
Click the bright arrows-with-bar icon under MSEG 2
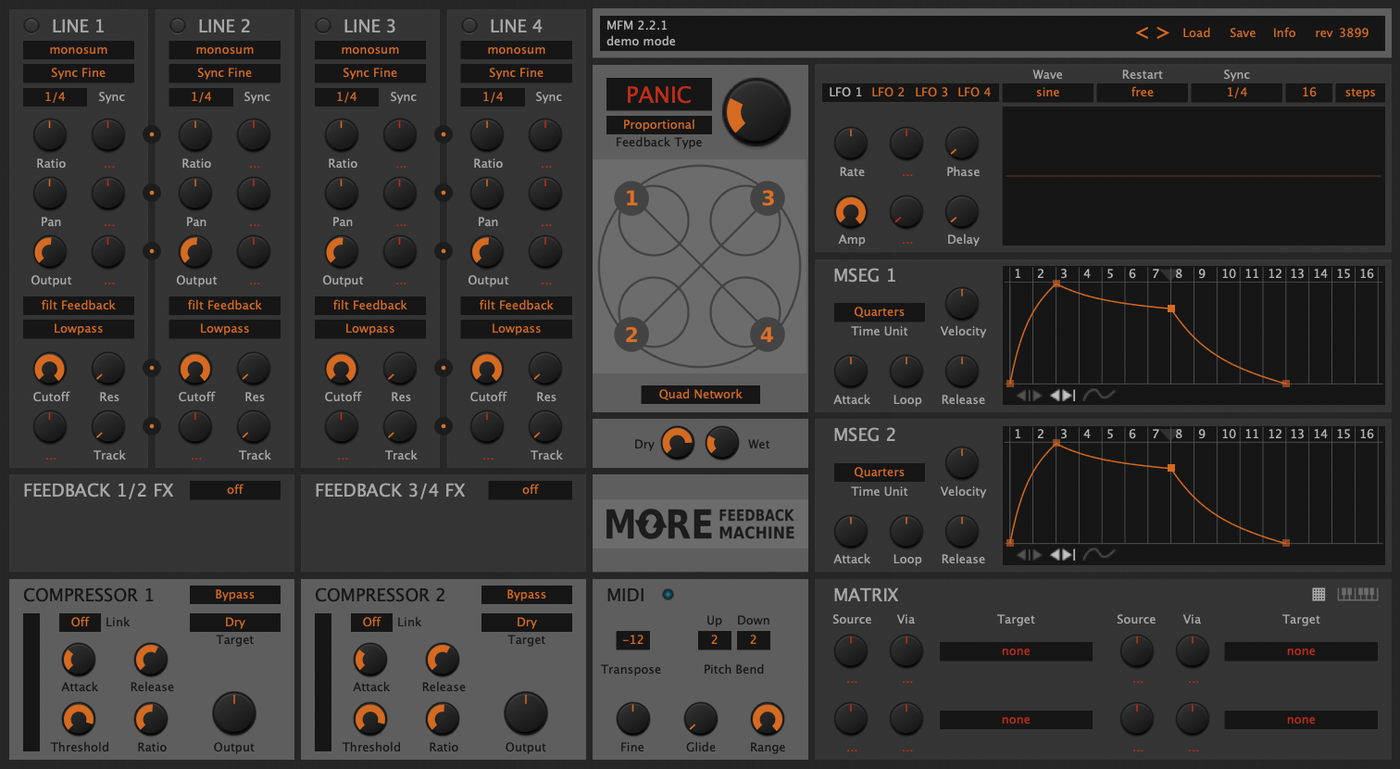click(1063, 555)
